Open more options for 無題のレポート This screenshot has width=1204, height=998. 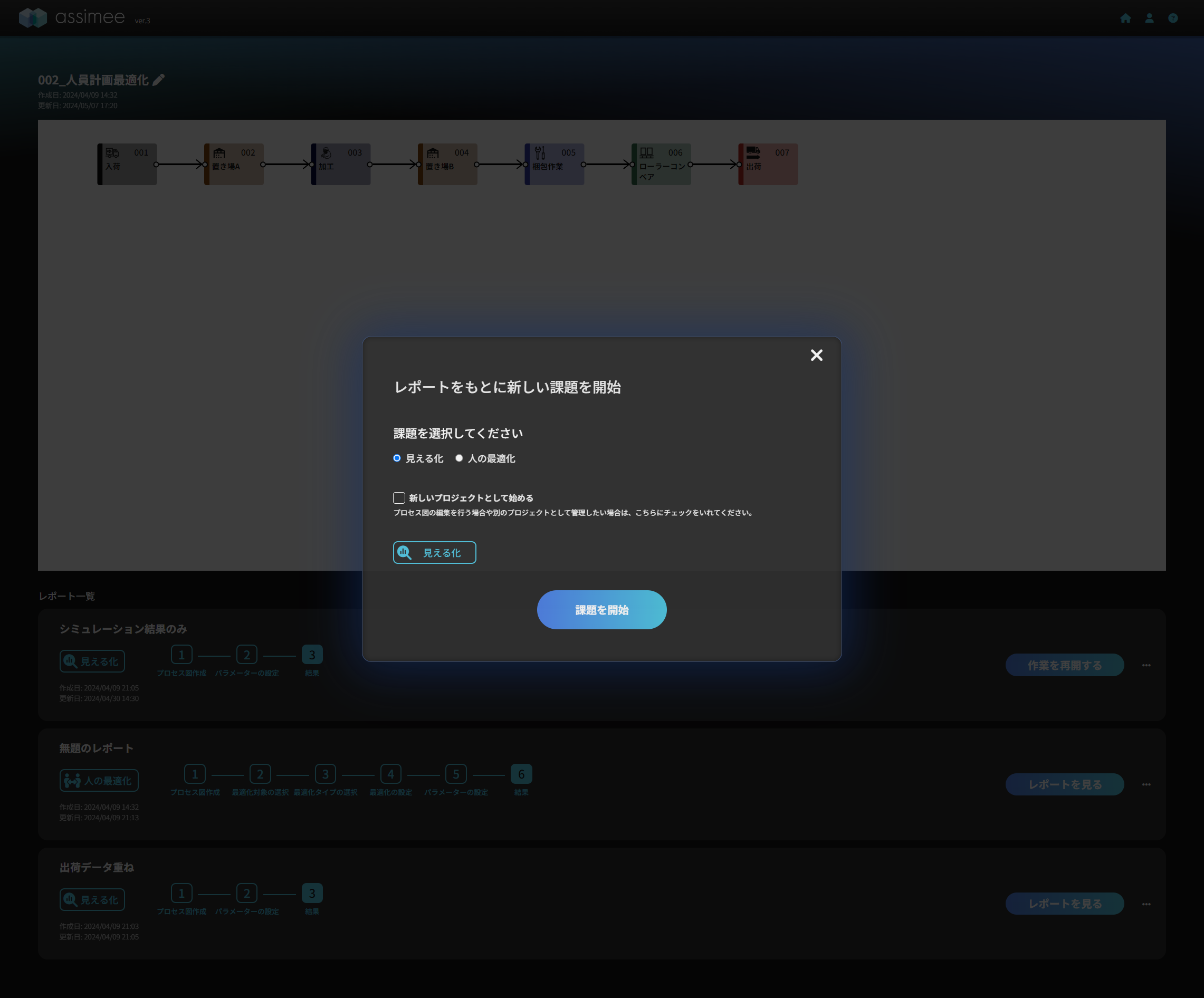1146,784
